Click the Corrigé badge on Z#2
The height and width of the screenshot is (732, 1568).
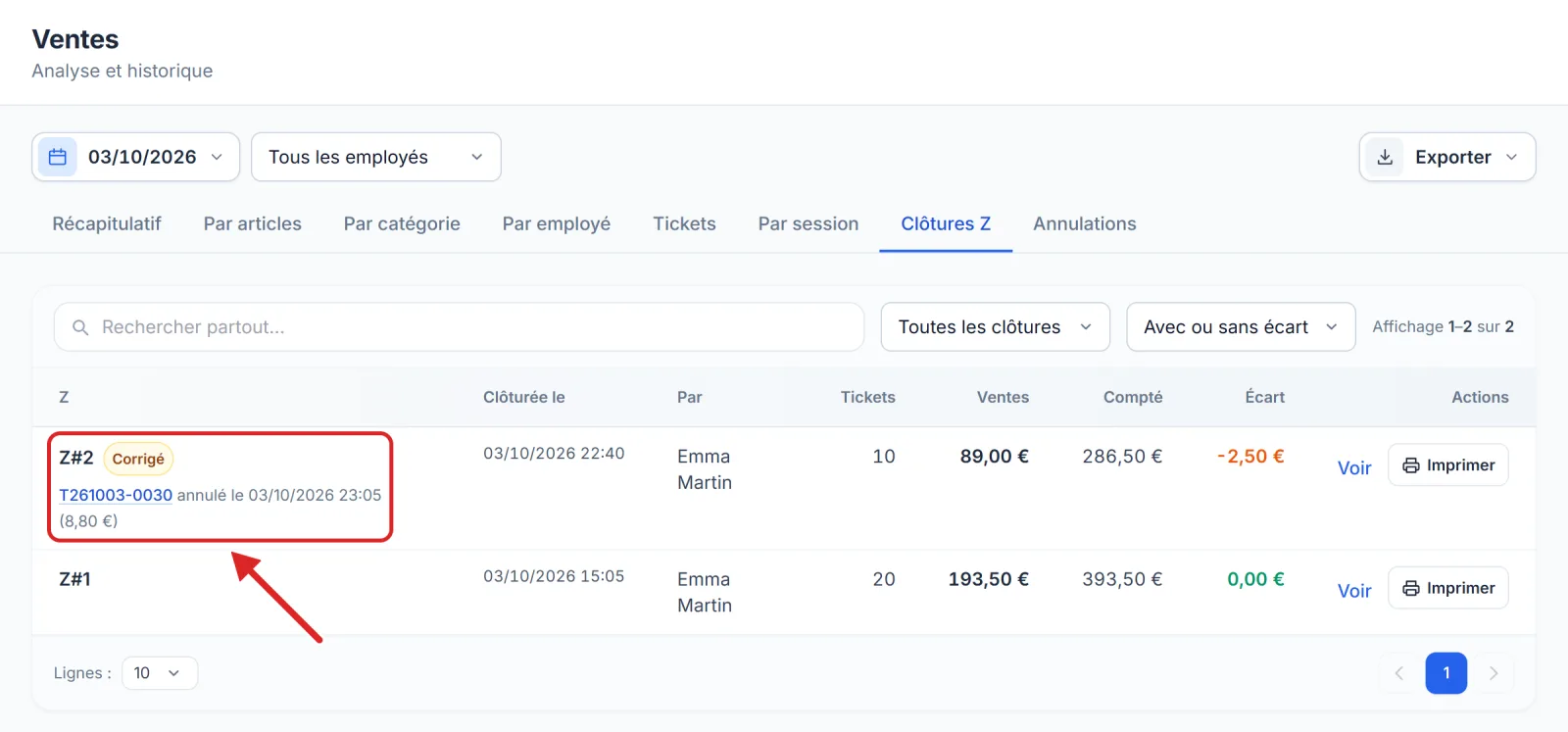coord(138,459)
